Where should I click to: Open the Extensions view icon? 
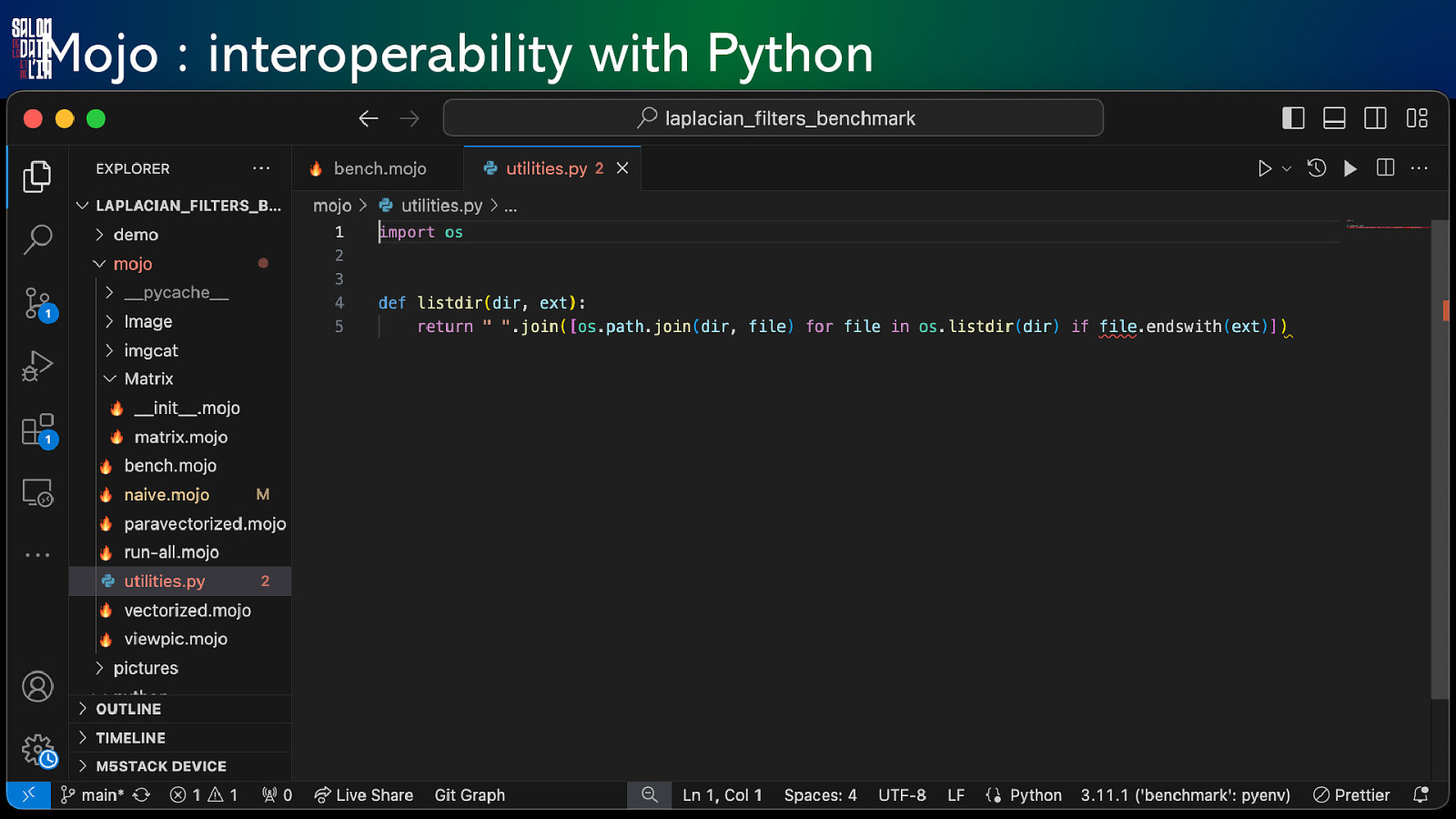click(40, 430)
